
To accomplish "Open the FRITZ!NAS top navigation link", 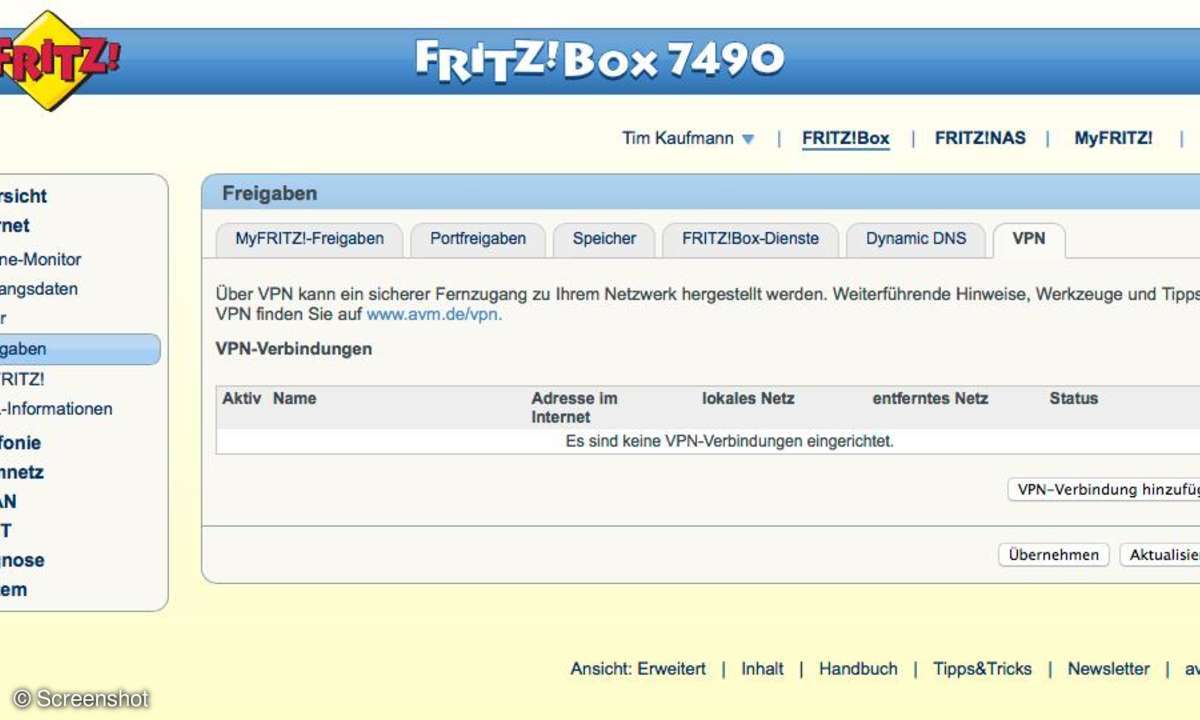I will (x=980, y=139).
